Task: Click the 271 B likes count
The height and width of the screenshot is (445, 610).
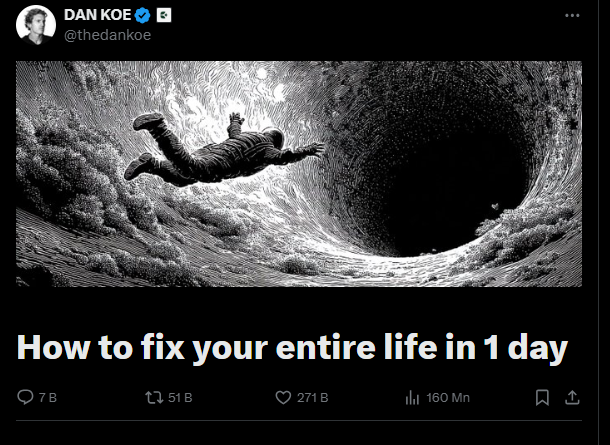Action: click(313, 398)
